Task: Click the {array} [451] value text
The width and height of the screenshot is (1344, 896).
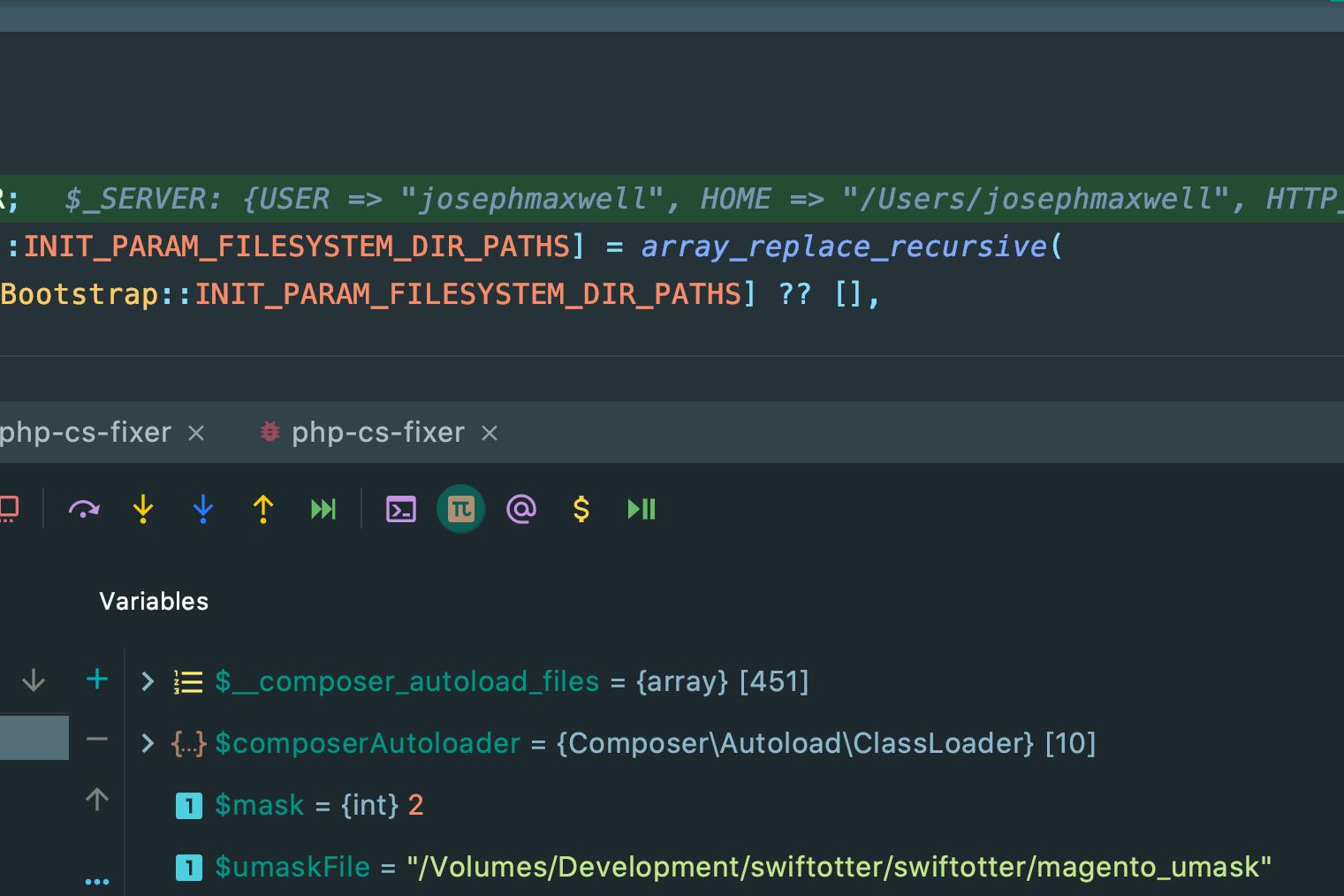Action: click(723, 681)
